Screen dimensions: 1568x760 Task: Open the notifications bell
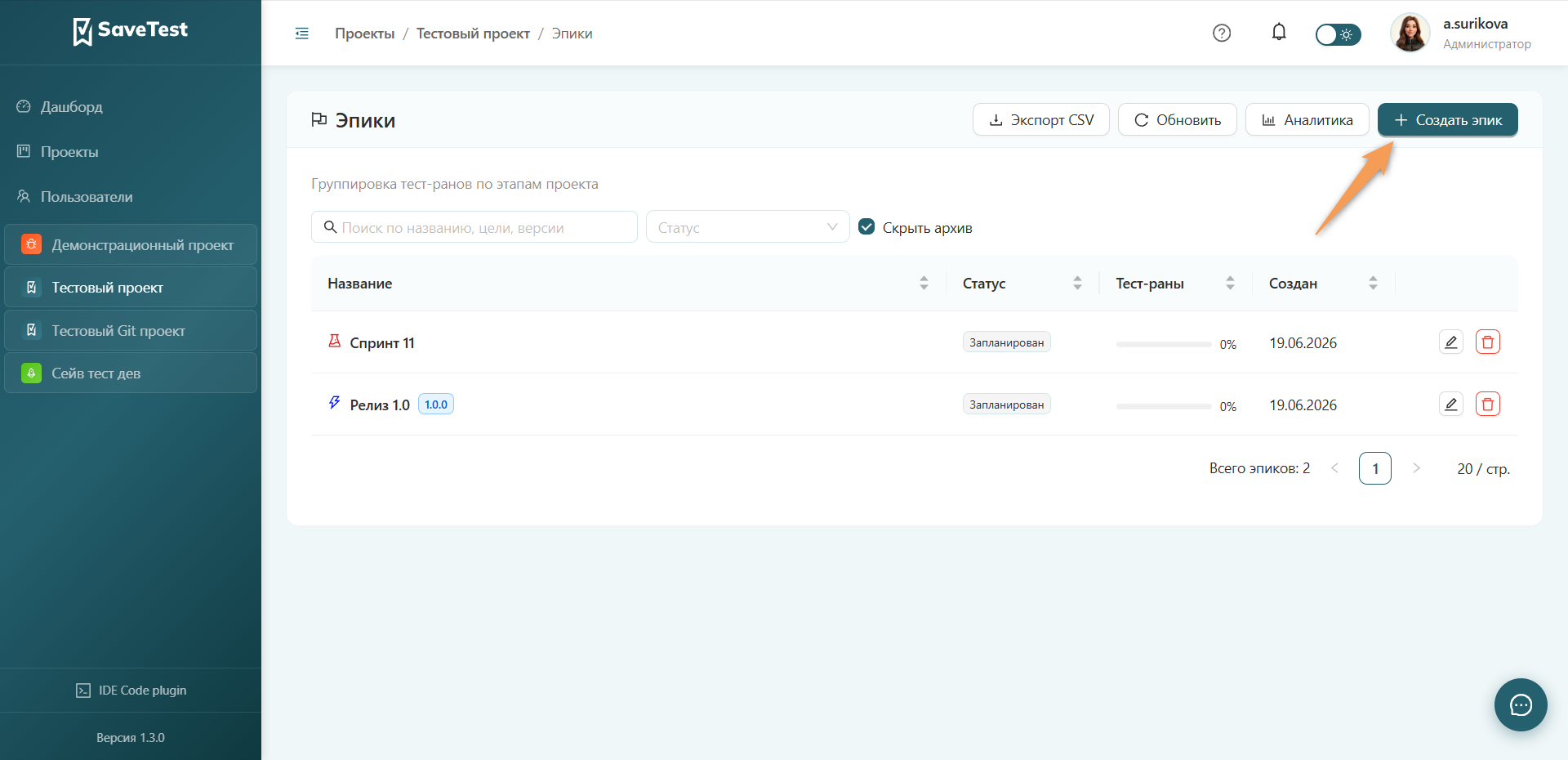coord(1279,33)
